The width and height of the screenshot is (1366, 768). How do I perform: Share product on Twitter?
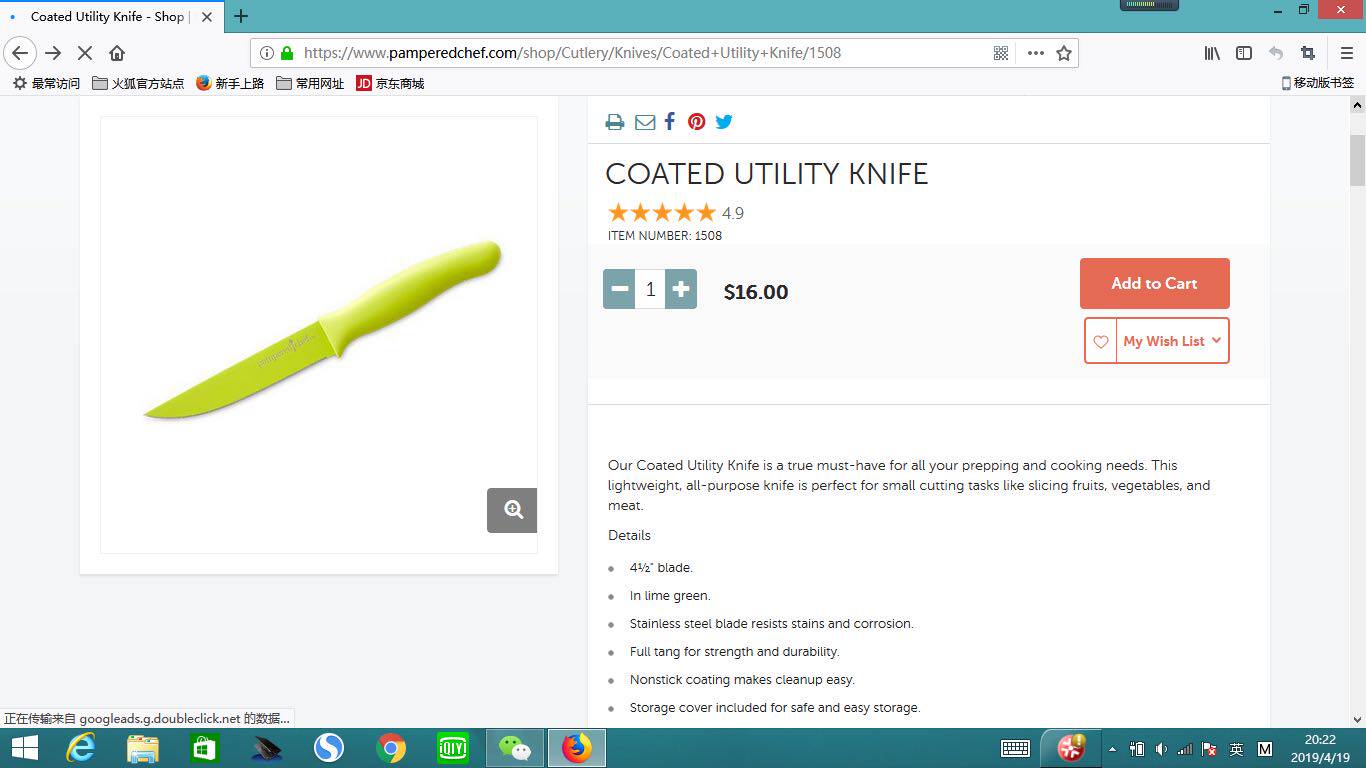(724, 122)
